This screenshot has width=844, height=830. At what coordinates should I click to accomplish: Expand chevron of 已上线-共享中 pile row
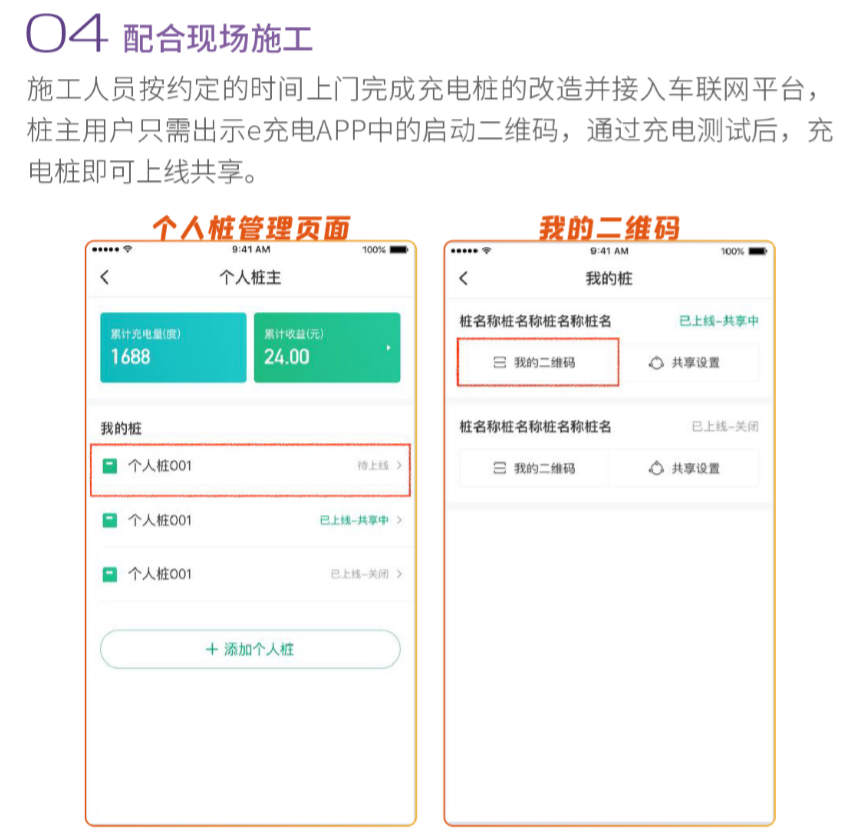399,520
